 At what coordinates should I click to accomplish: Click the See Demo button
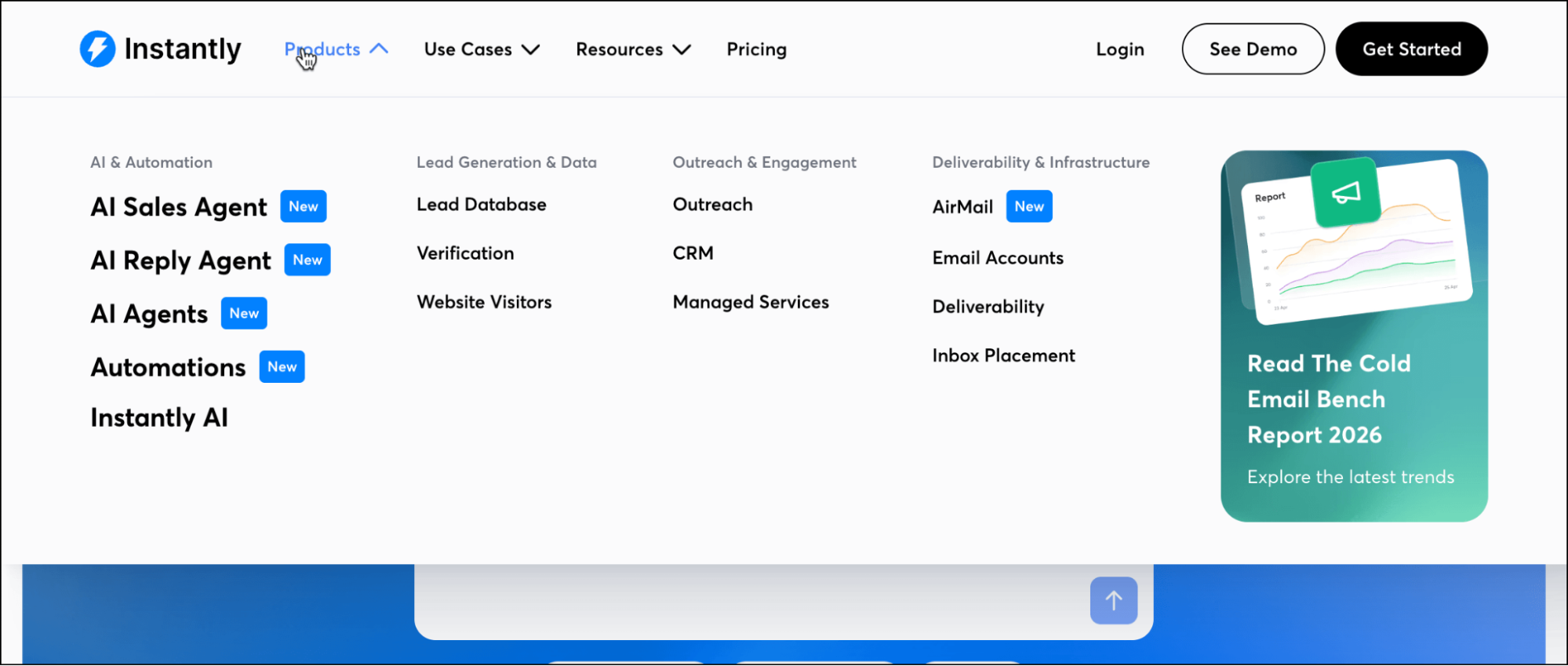(1253, 49)
